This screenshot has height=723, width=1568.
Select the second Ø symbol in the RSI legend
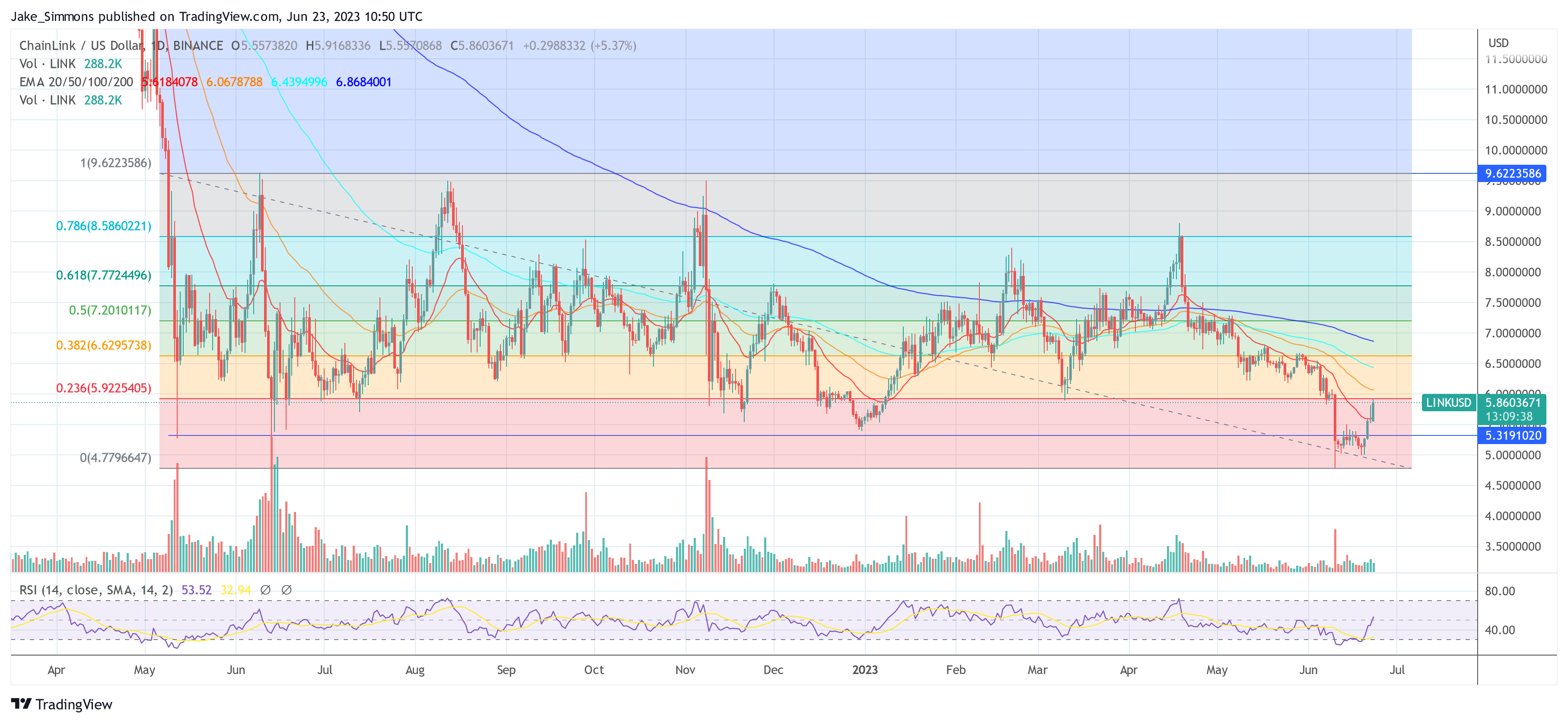tap(286, 590)
